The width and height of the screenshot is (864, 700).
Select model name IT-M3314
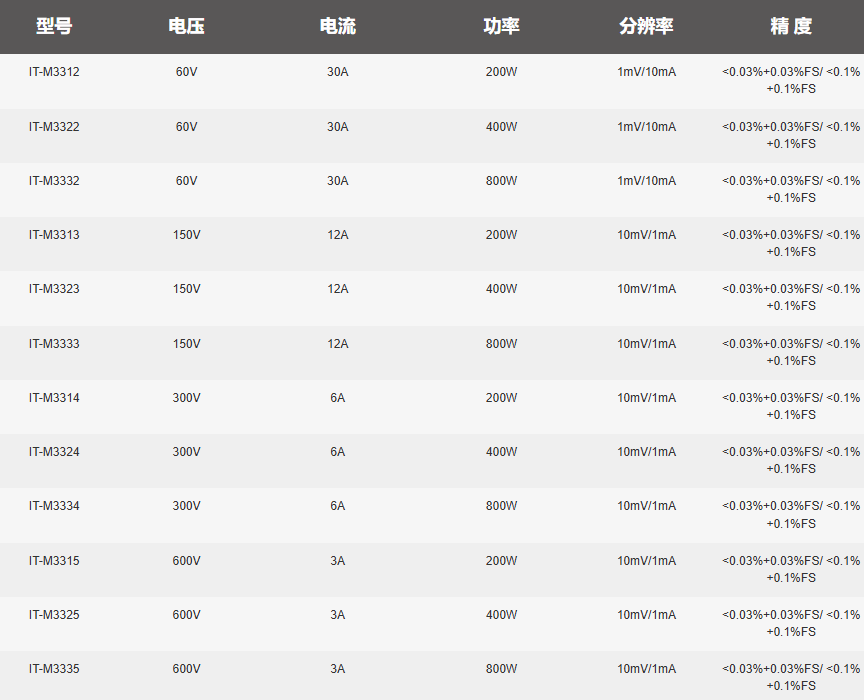54,398
